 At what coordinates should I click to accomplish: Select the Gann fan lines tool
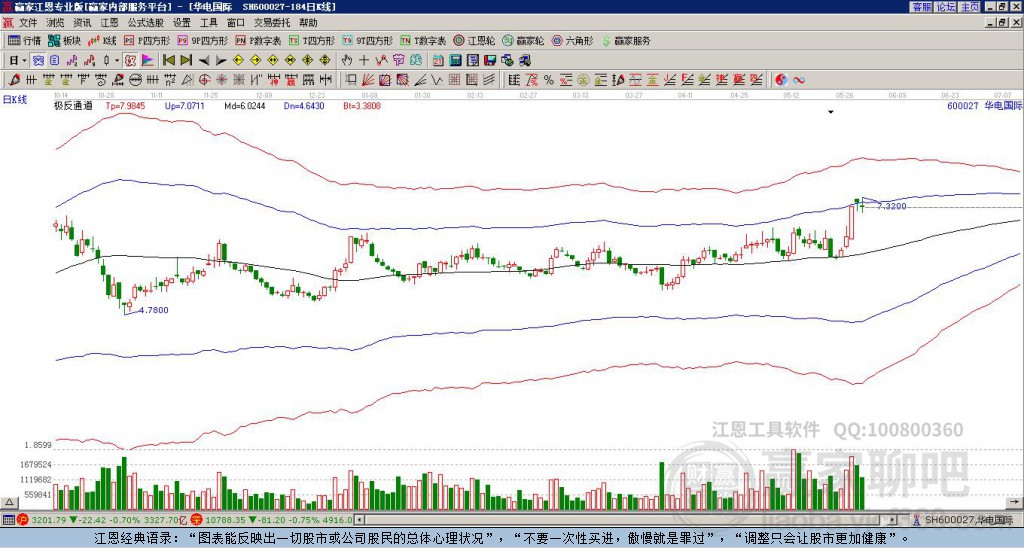pyautogui.click(x=368, y=80)
